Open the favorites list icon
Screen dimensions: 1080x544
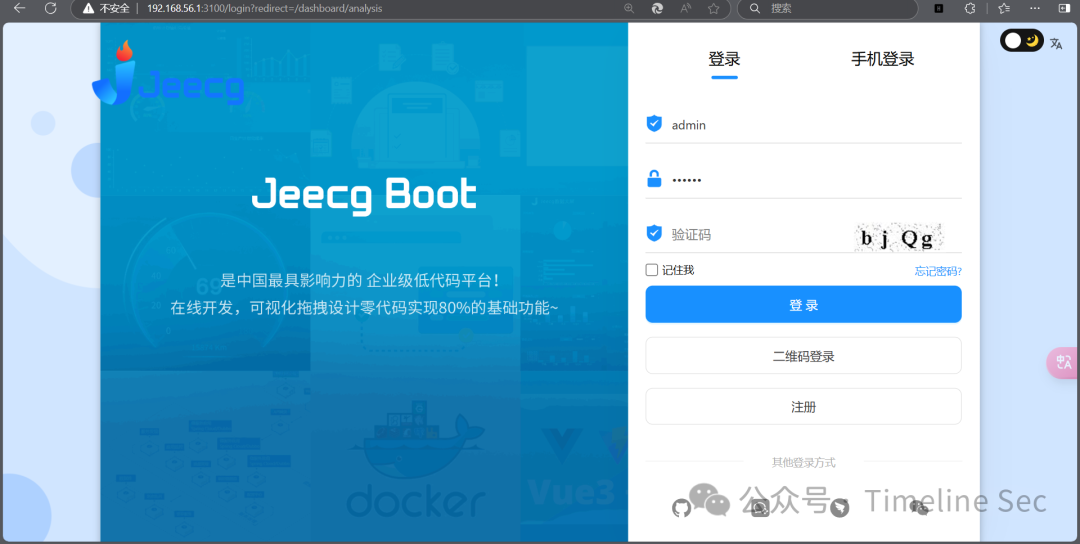tap(1004, 8)
